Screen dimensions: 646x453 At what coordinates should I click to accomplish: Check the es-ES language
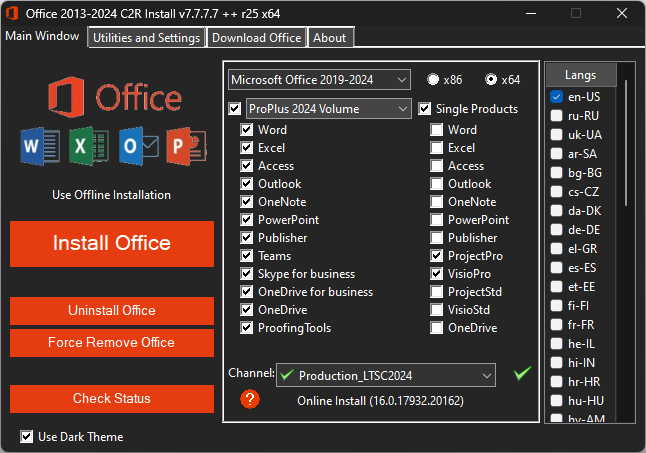pyautogui.click(x=557, y=268)
